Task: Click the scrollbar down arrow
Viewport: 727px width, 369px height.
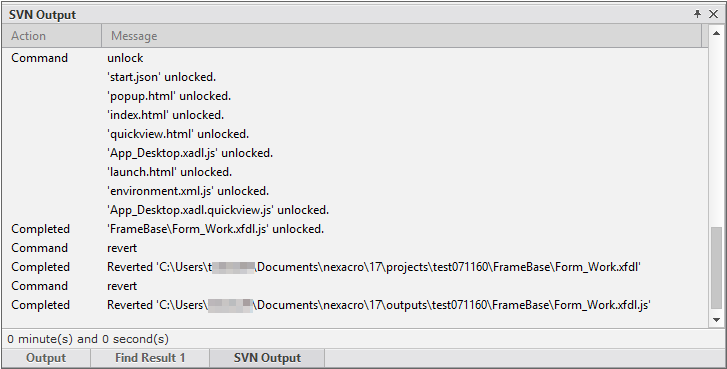Action: [716, 319]
